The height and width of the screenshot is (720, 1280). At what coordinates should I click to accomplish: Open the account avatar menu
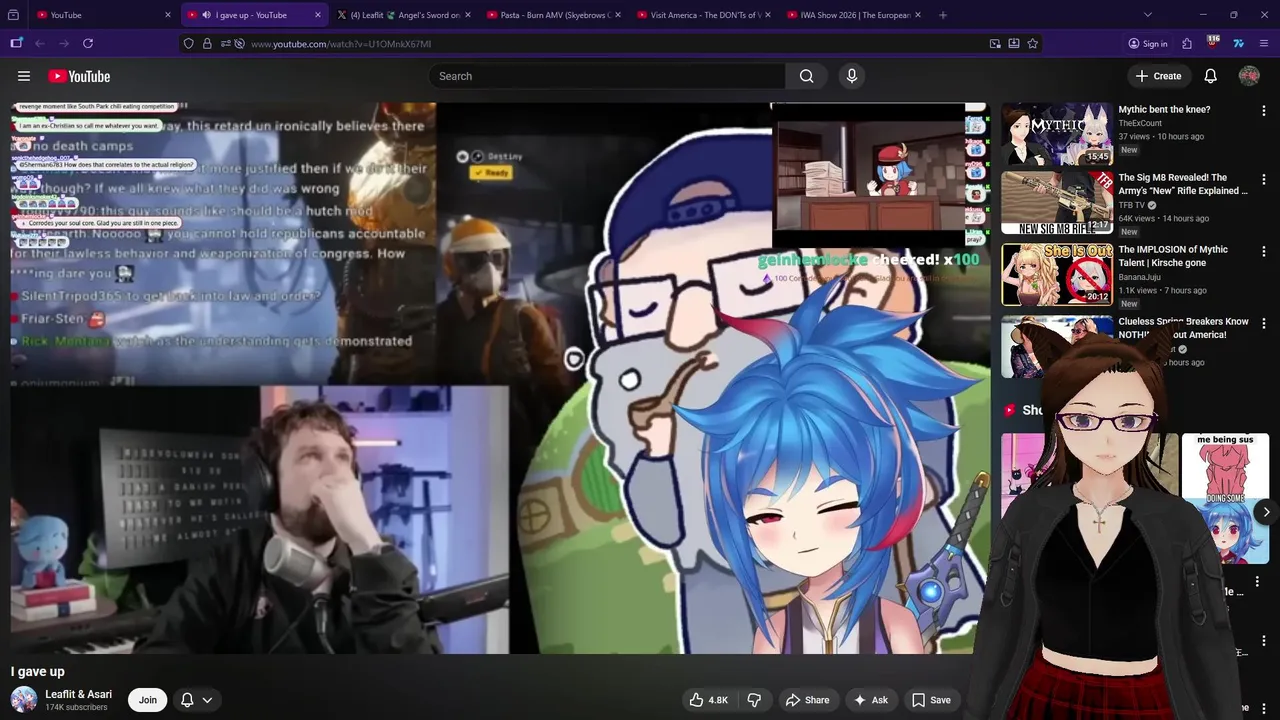(x=1249, y=76)
